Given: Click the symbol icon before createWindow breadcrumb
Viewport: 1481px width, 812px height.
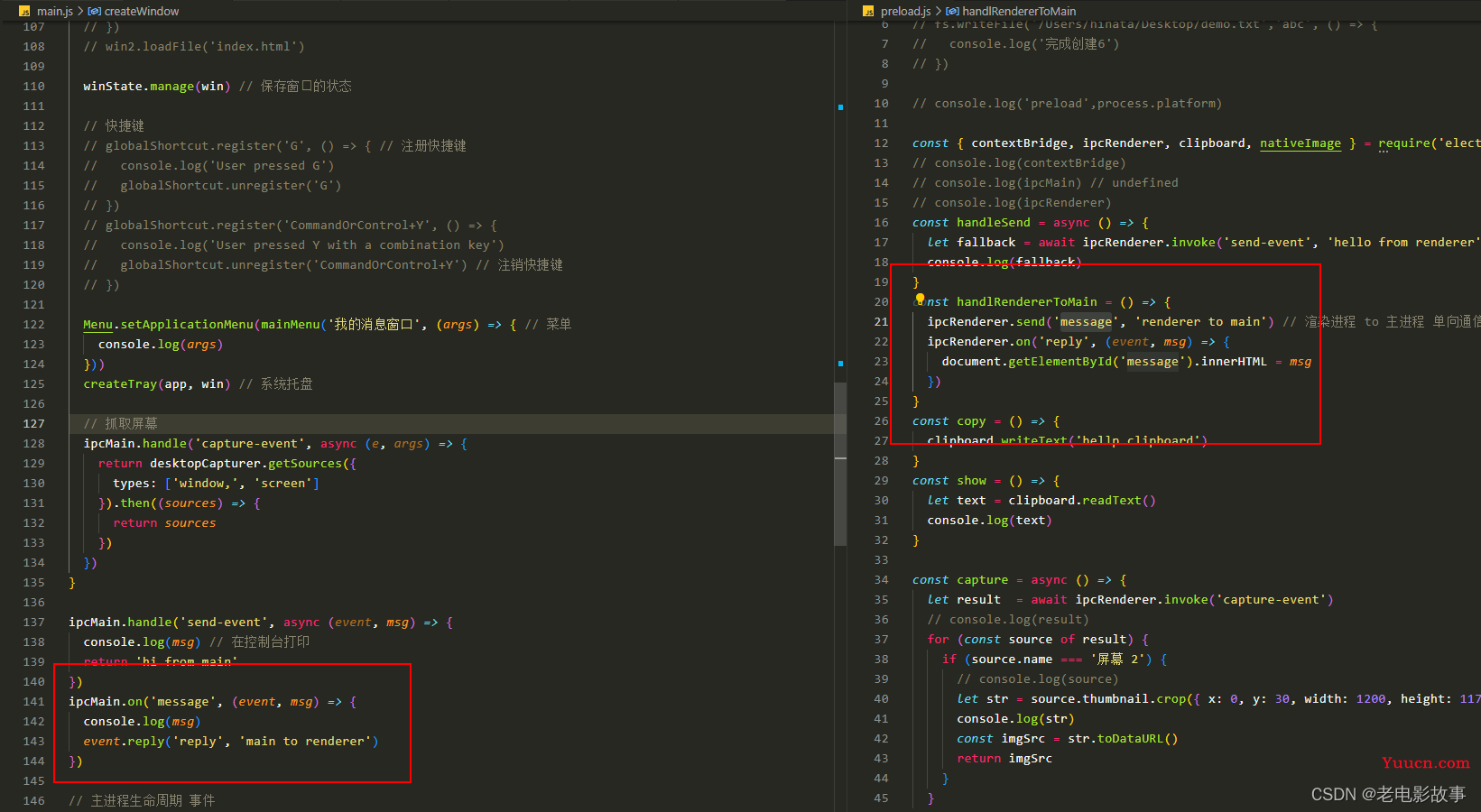Looking at the screenshot, I should (x=95, y=12).
